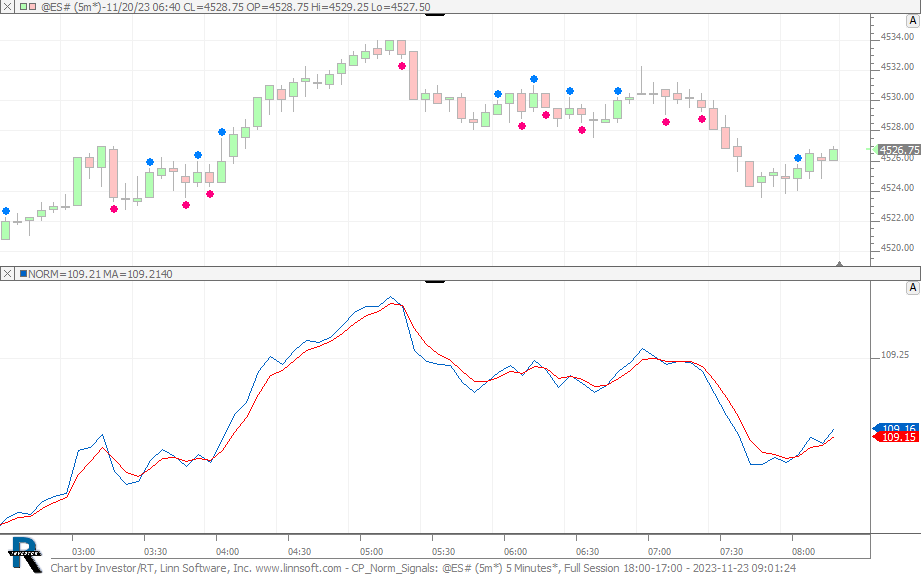This screenshot has height=575, width=921.
Task: Click the 03:00 time axis label
Action: pyautogui.click(x=83, y=552)
